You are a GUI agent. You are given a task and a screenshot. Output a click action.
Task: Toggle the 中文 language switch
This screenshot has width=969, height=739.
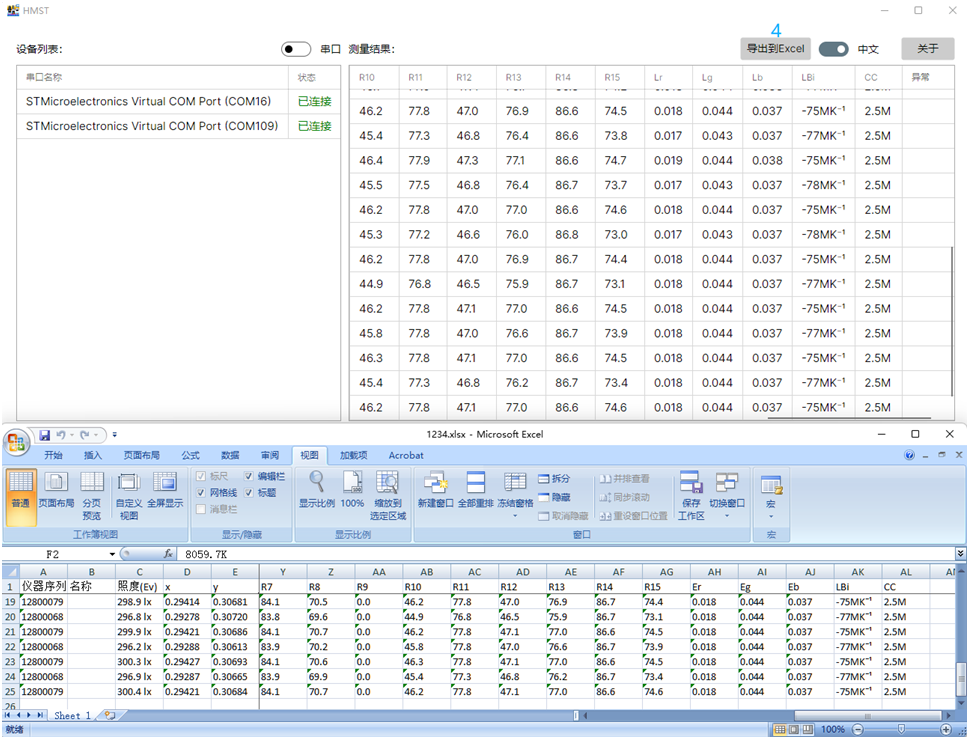pos(833,49)
